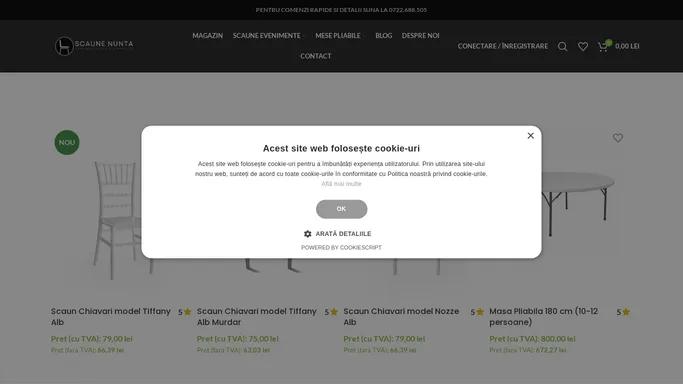Open Scaun Chiavari model Tiffany Alb product

[111, 317]
